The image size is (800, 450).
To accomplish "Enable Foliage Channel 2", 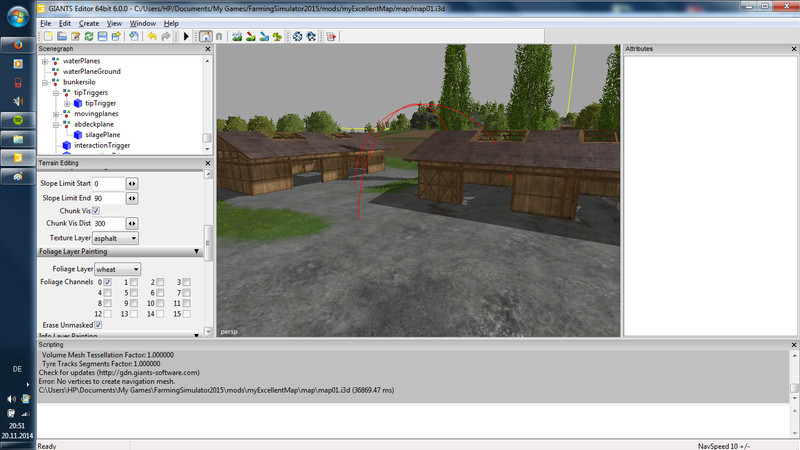I will (x=160, y=282).
